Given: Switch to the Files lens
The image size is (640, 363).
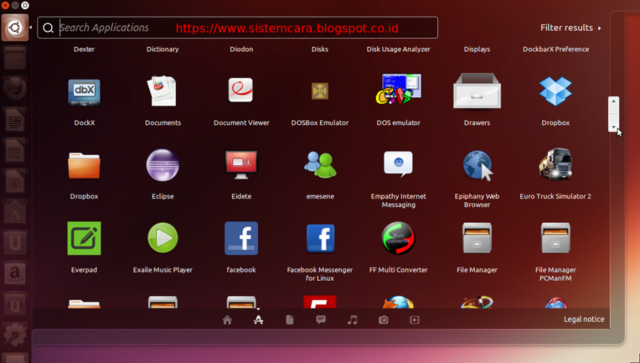Looking at the screenshot, I should coord(290,320).
